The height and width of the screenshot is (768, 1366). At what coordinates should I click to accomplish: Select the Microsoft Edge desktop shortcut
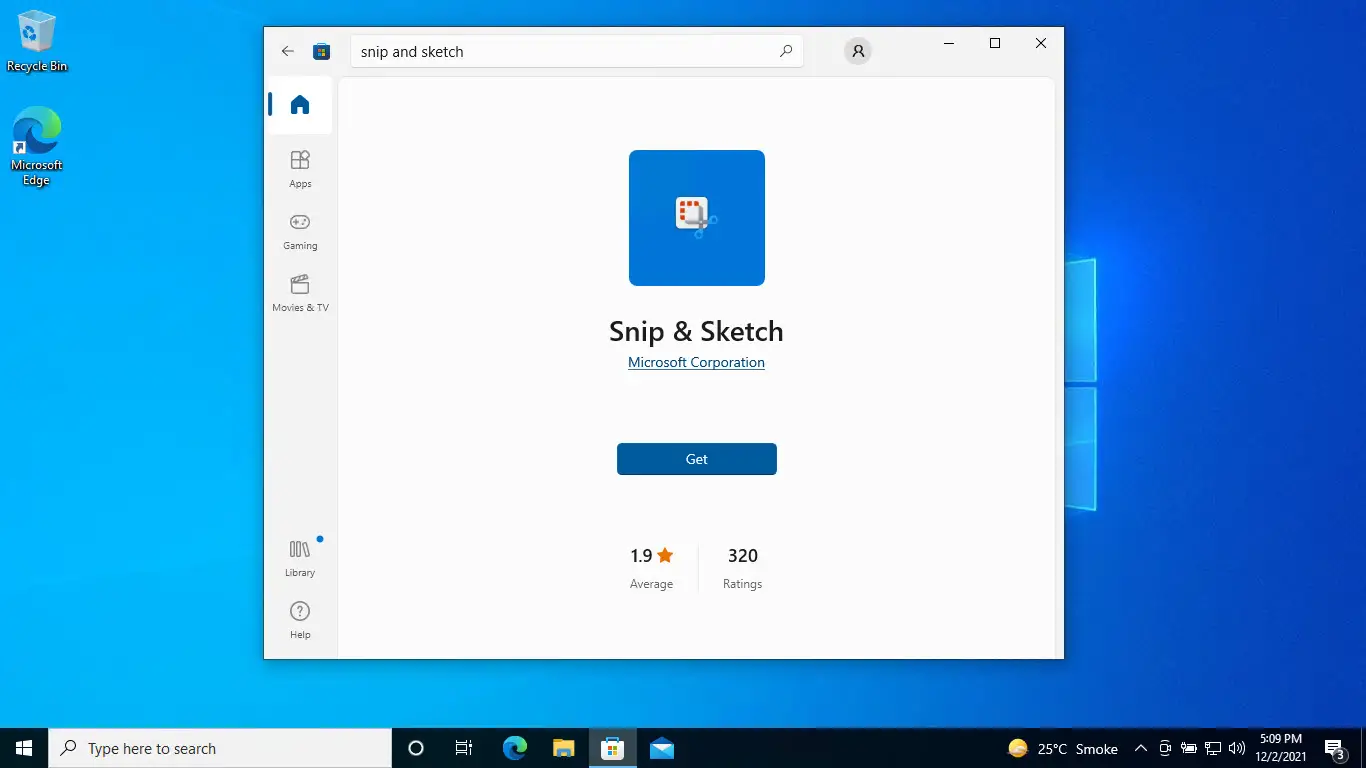37,146
